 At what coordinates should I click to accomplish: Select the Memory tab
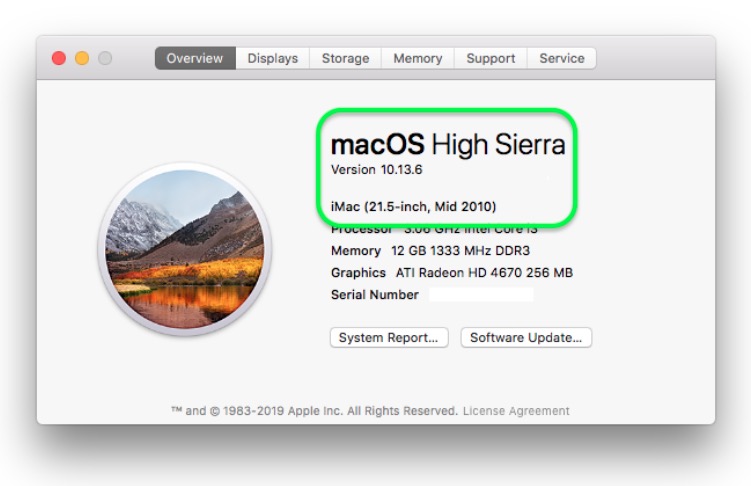pos(418,58)
